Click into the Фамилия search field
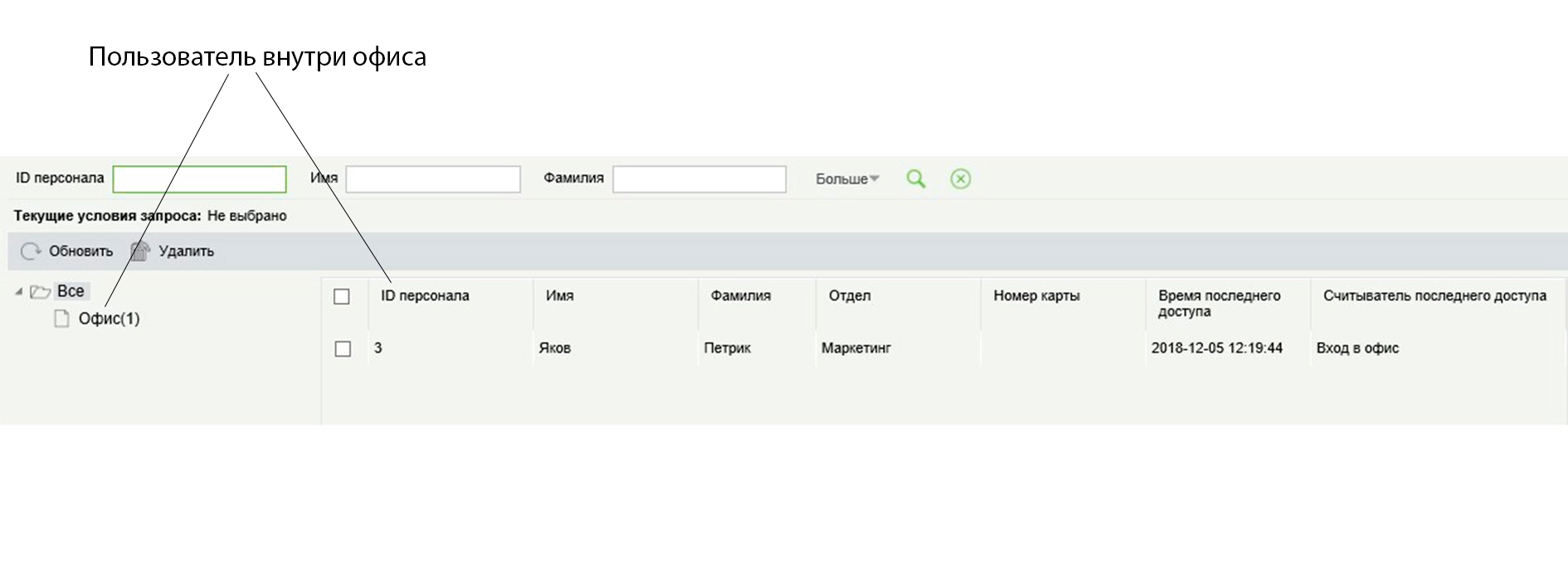The width and height of the screenshot is (1568, 581). pos(699,179)
